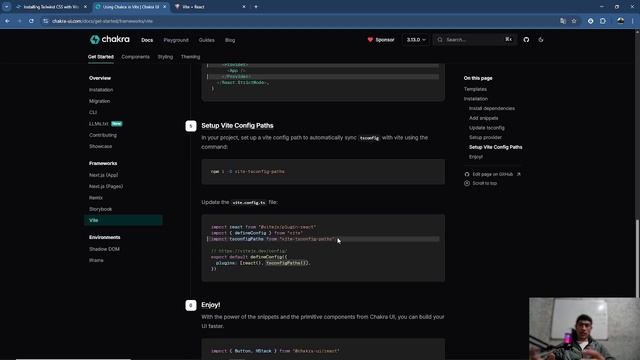Open Shadow DOM environment page
Image resolution: width=640 pixels, height=360 pixels.
point(104,249)
